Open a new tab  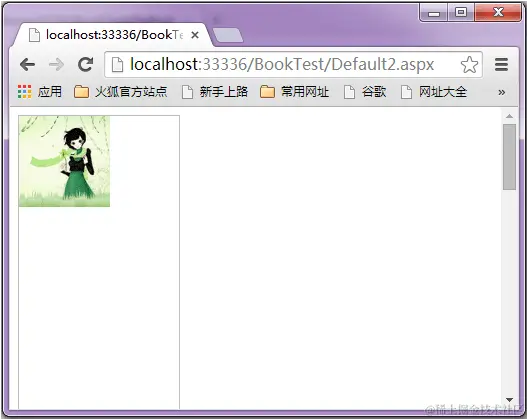click(228, 35)
